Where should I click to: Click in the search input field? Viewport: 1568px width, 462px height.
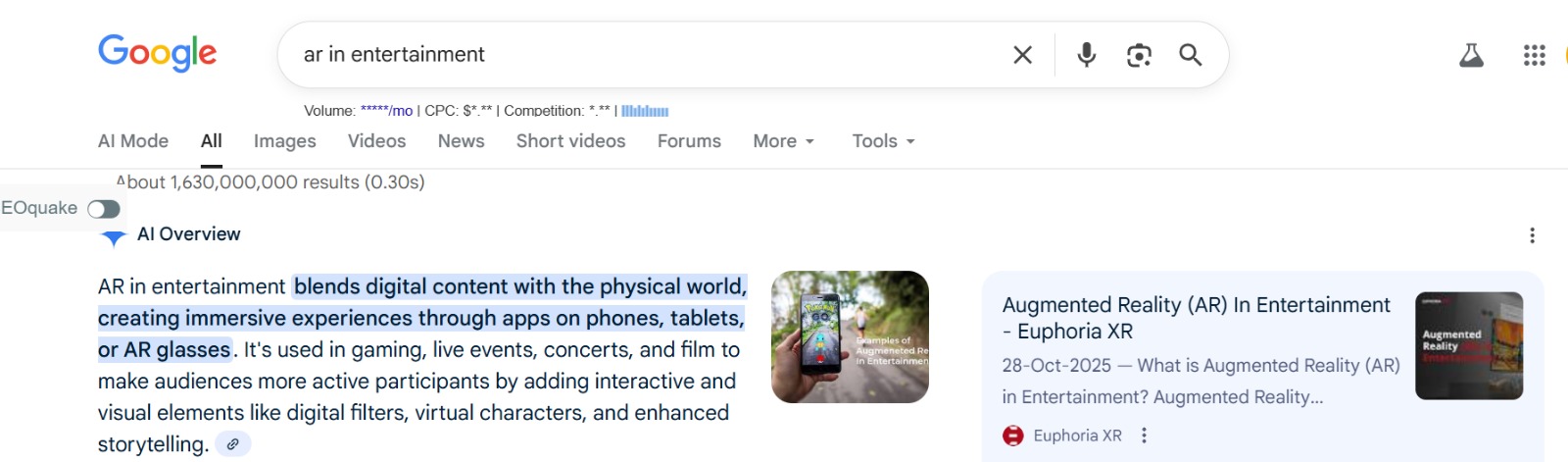pos(637,55)
